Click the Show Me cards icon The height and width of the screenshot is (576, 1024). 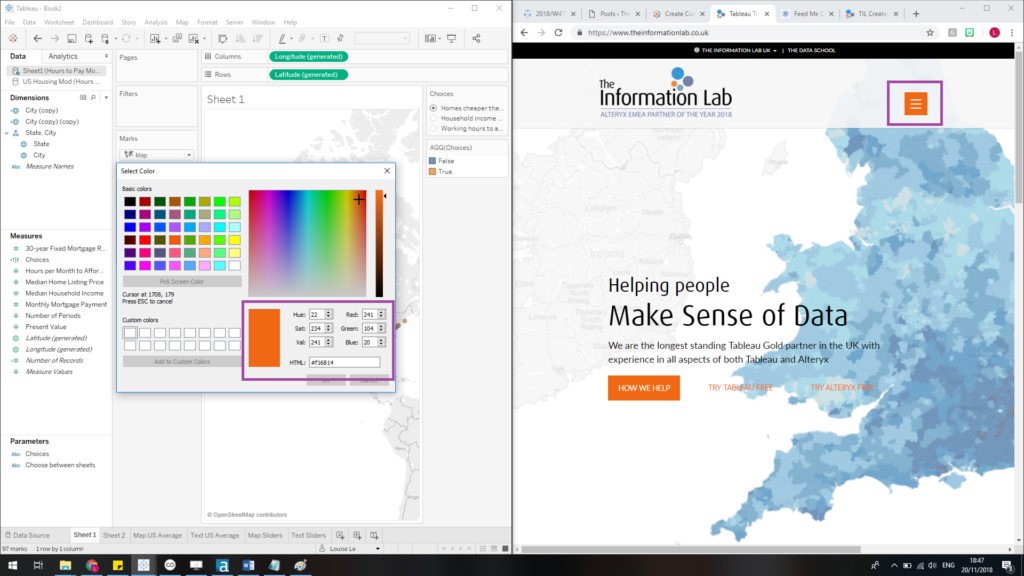coord(430,39)
